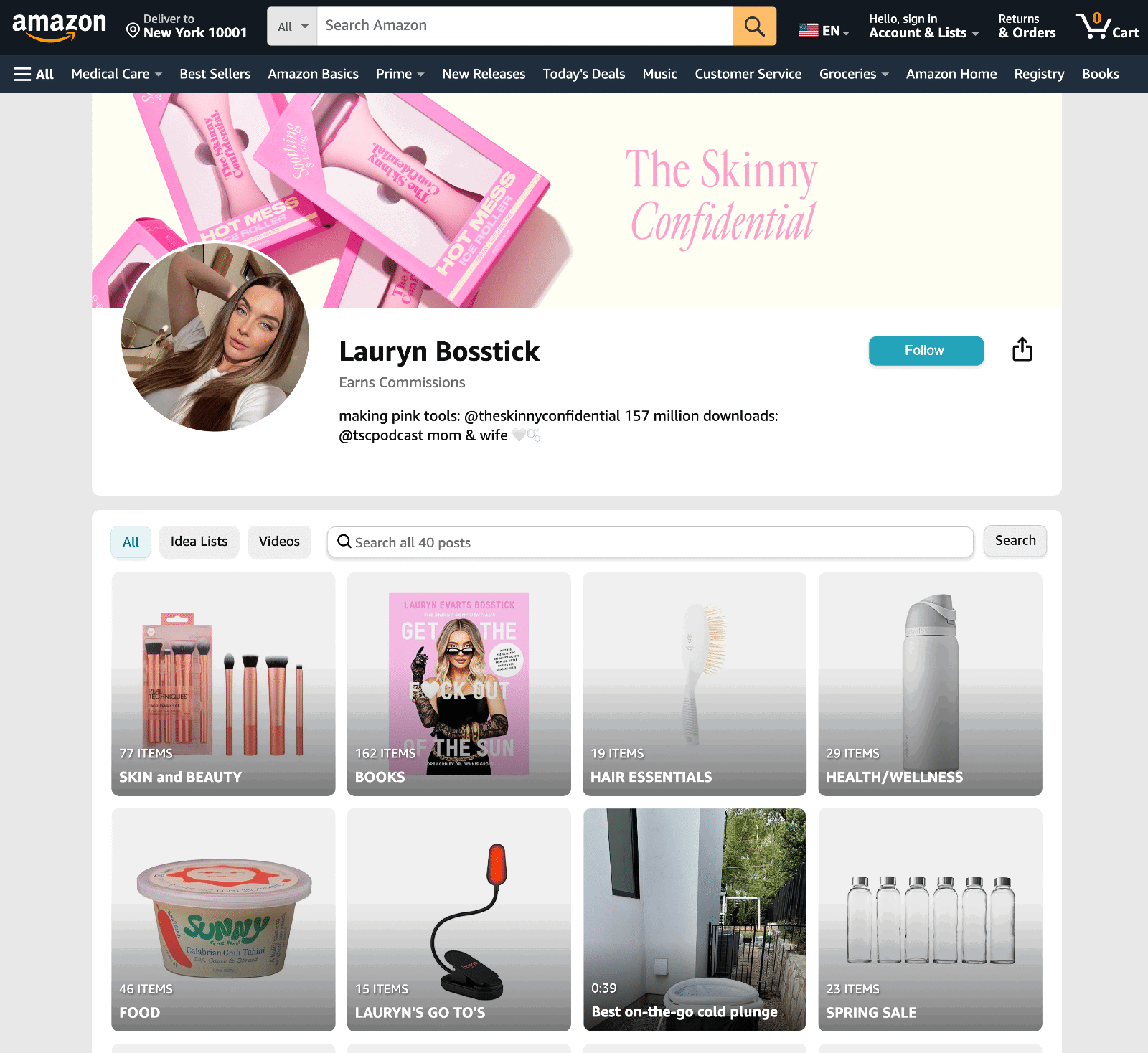
Task: Select the All posts filter tab
Action: [x=131, y=542]
